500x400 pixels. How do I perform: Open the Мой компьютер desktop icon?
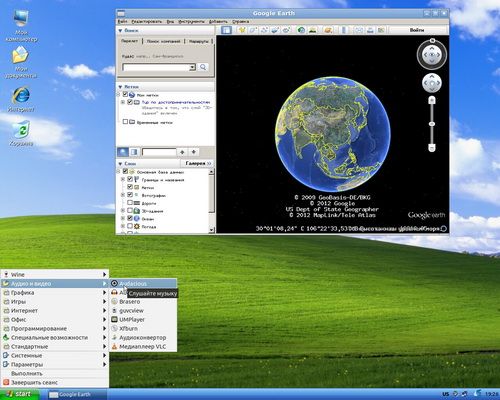[x=21, y=25]
